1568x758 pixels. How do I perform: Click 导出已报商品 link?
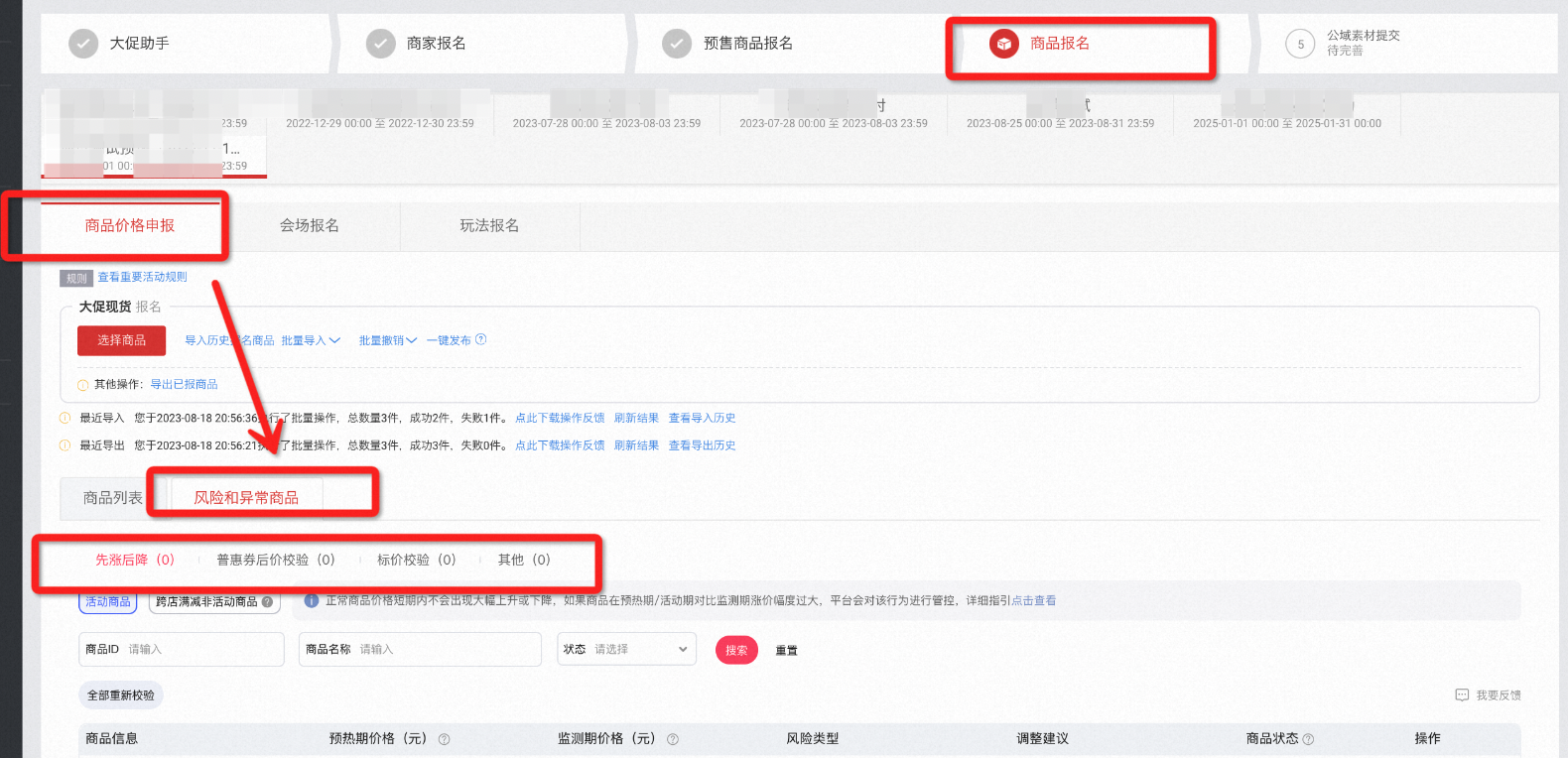(185, 385)
